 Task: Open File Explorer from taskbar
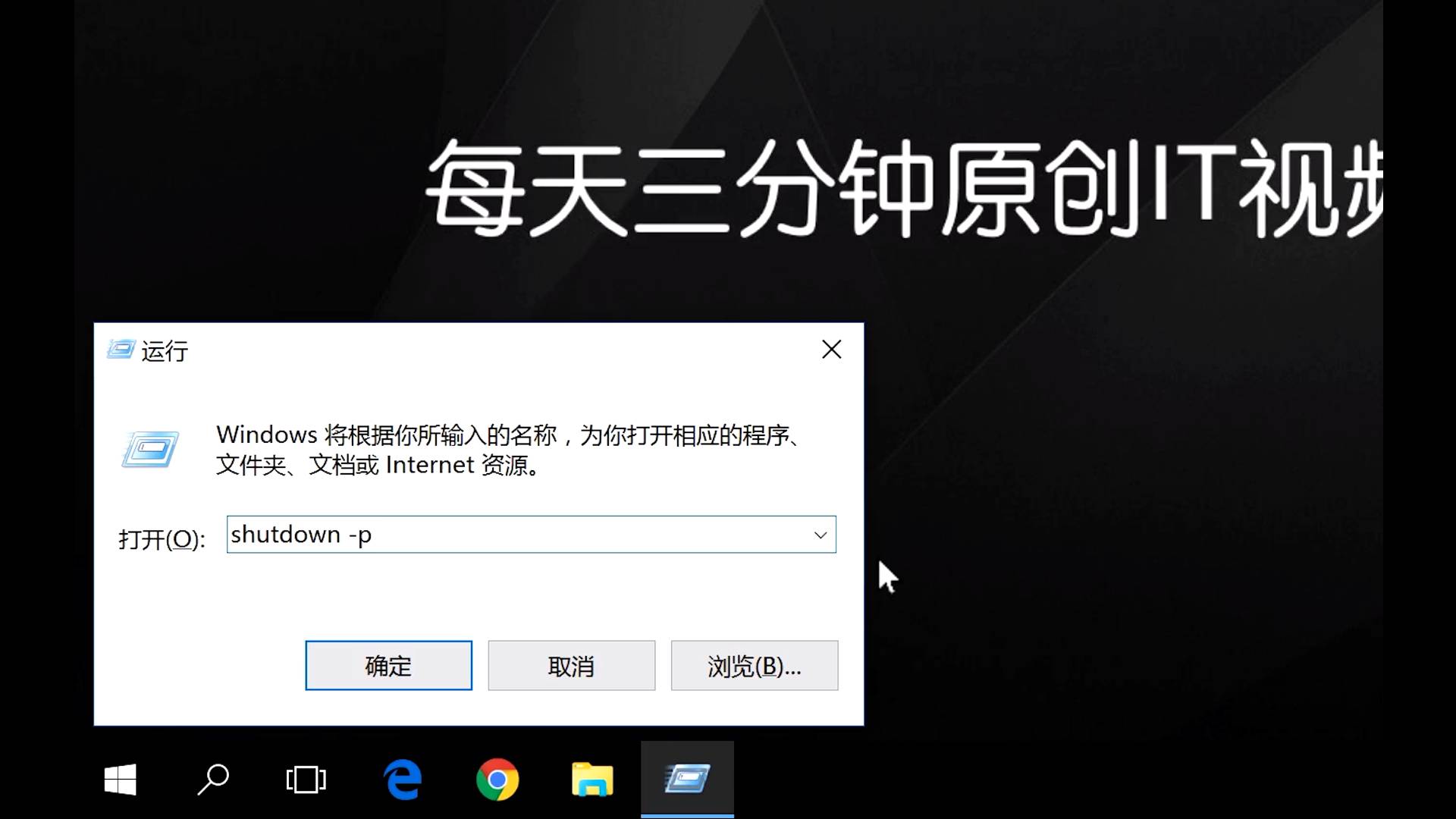[x=592, y=780]
